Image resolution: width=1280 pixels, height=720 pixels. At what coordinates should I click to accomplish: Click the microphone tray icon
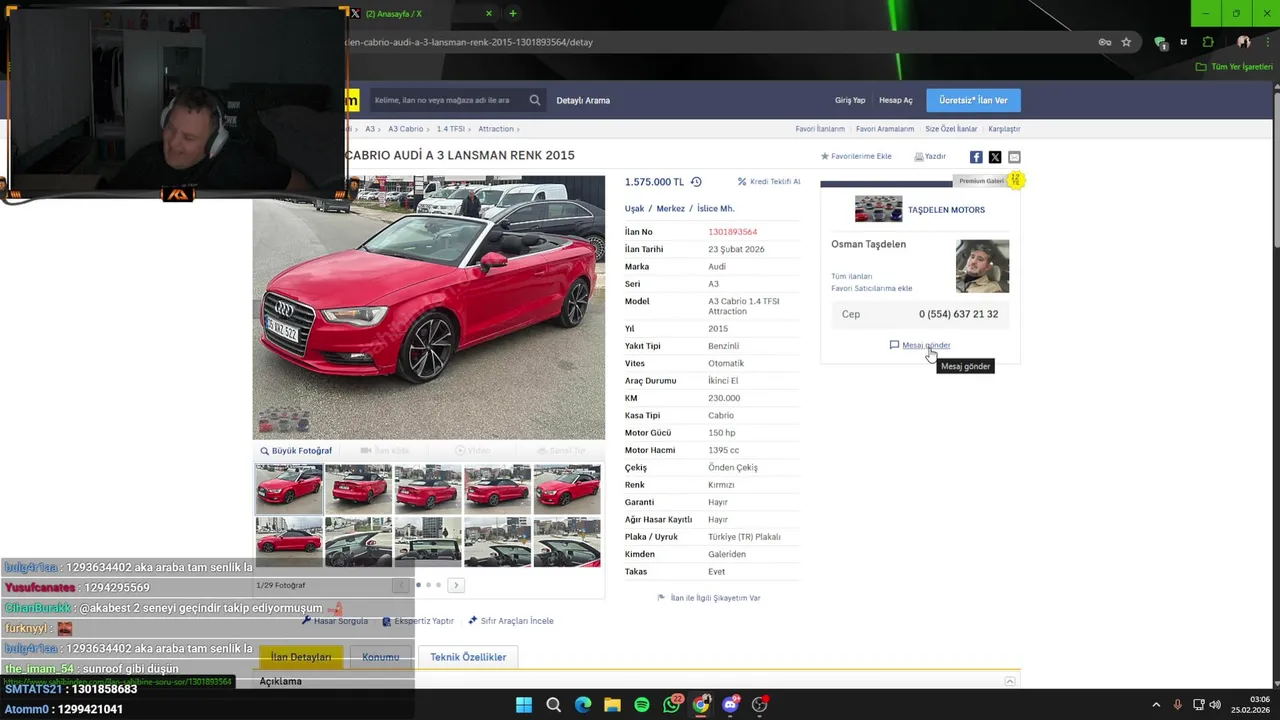pos(1177,705)
